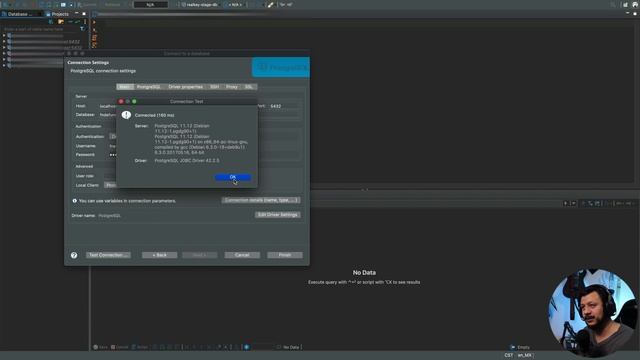
Task: Click the Save button in the results bar
Action: pos(100,347)
